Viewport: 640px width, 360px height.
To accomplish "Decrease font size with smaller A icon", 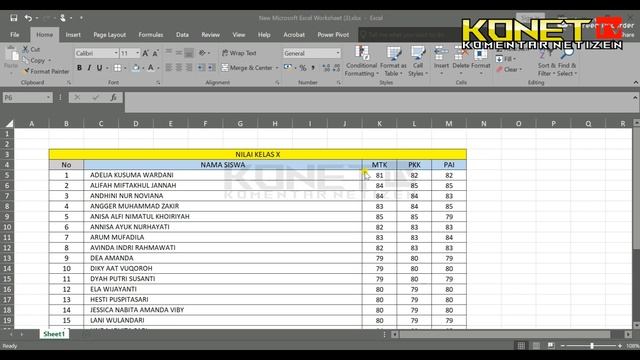I will point(156,53).
